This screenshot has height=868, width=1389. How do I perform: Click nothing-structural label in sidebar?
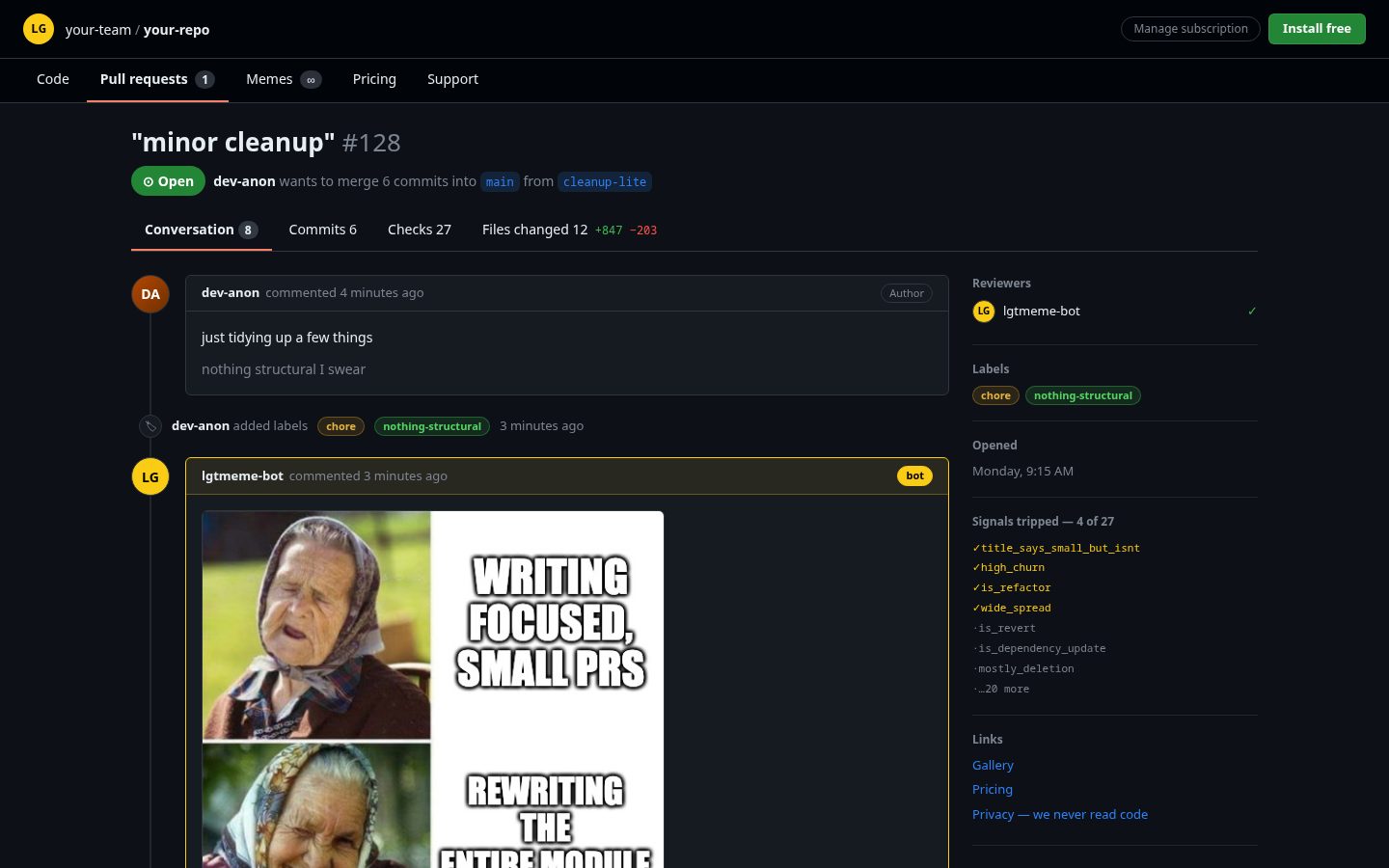1083,395
